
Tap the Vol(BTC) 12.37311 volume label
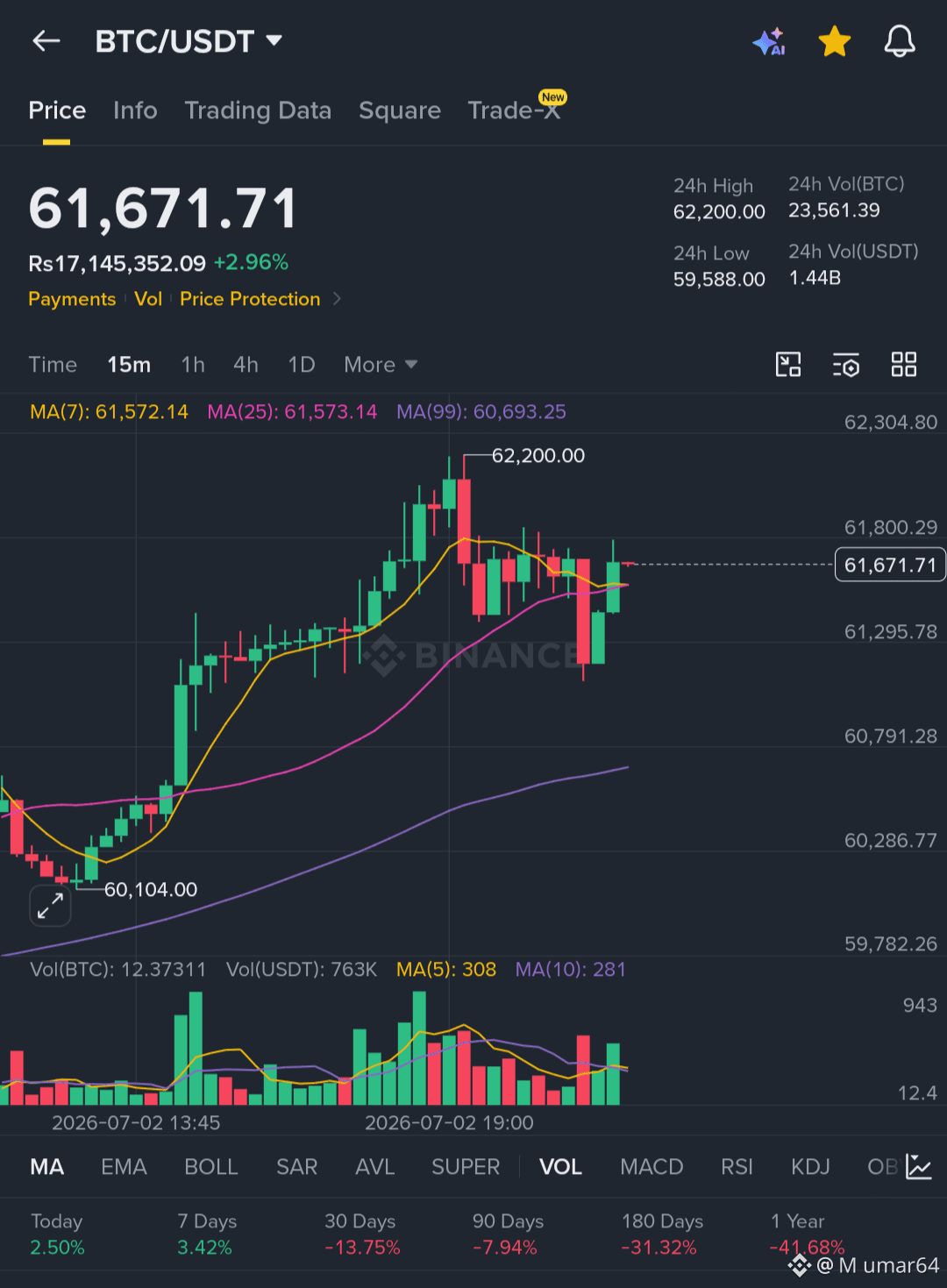(117, 970)
